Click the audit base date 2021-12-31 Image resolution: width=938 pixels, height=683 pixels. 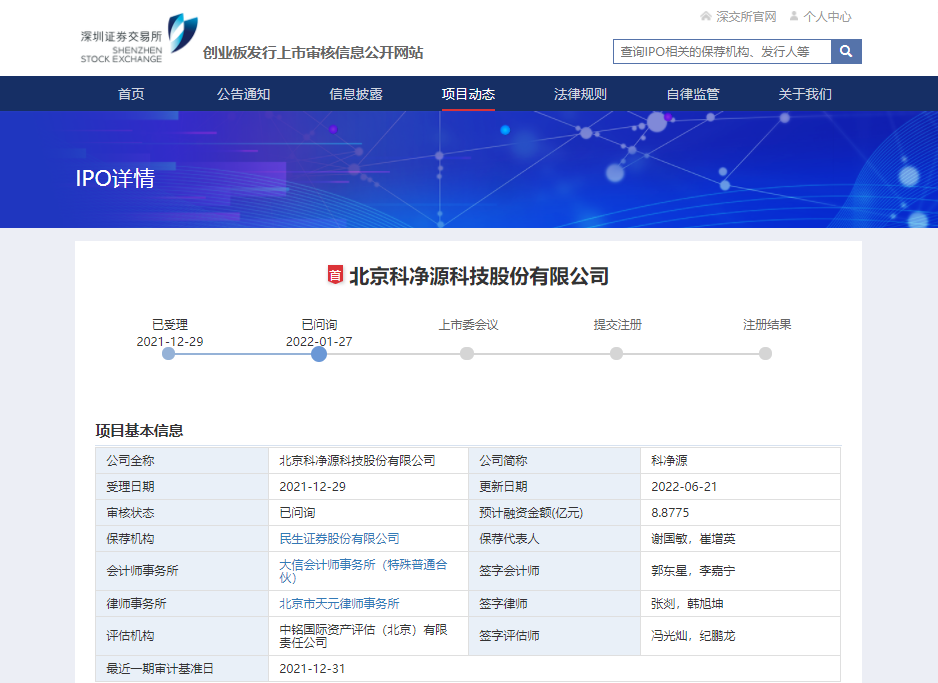[x=312, y=668]
